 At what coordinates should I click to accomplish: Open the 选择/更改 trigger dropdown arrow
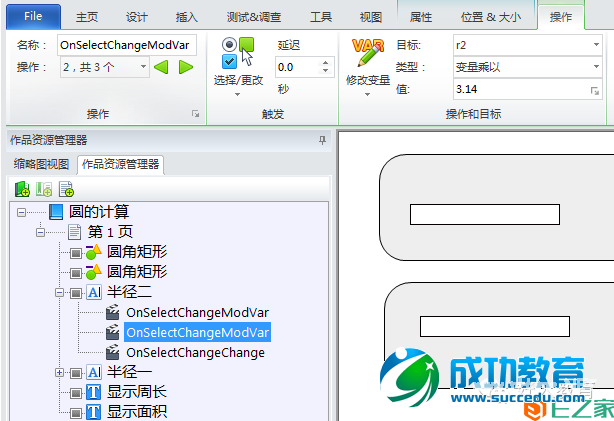click(x=237, y=94)
